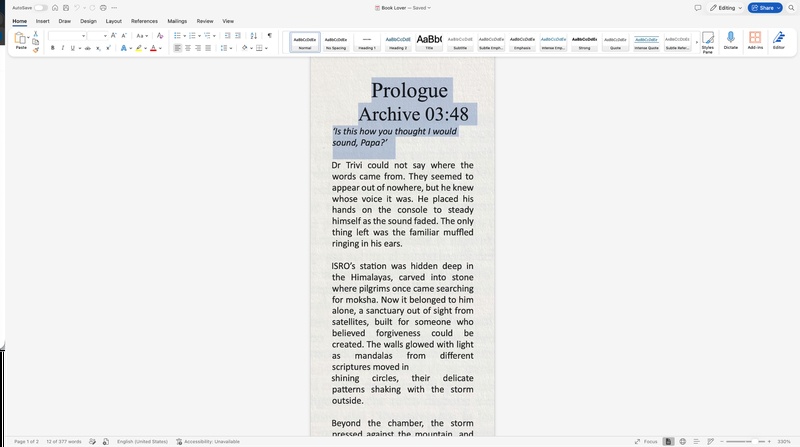
Task: Open the Bullets list dropdown arrow
Action: click(184, 36)
